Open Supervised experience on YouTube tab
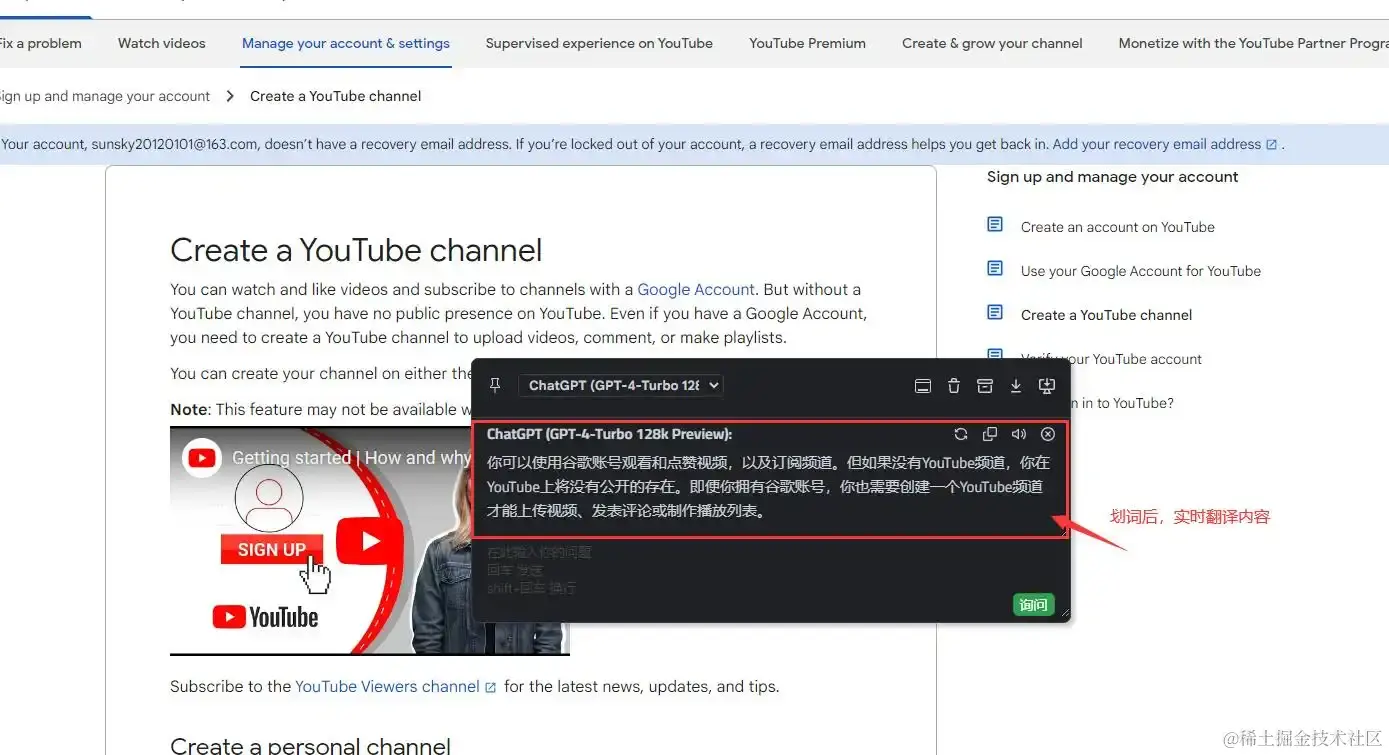 click(599, 43)
